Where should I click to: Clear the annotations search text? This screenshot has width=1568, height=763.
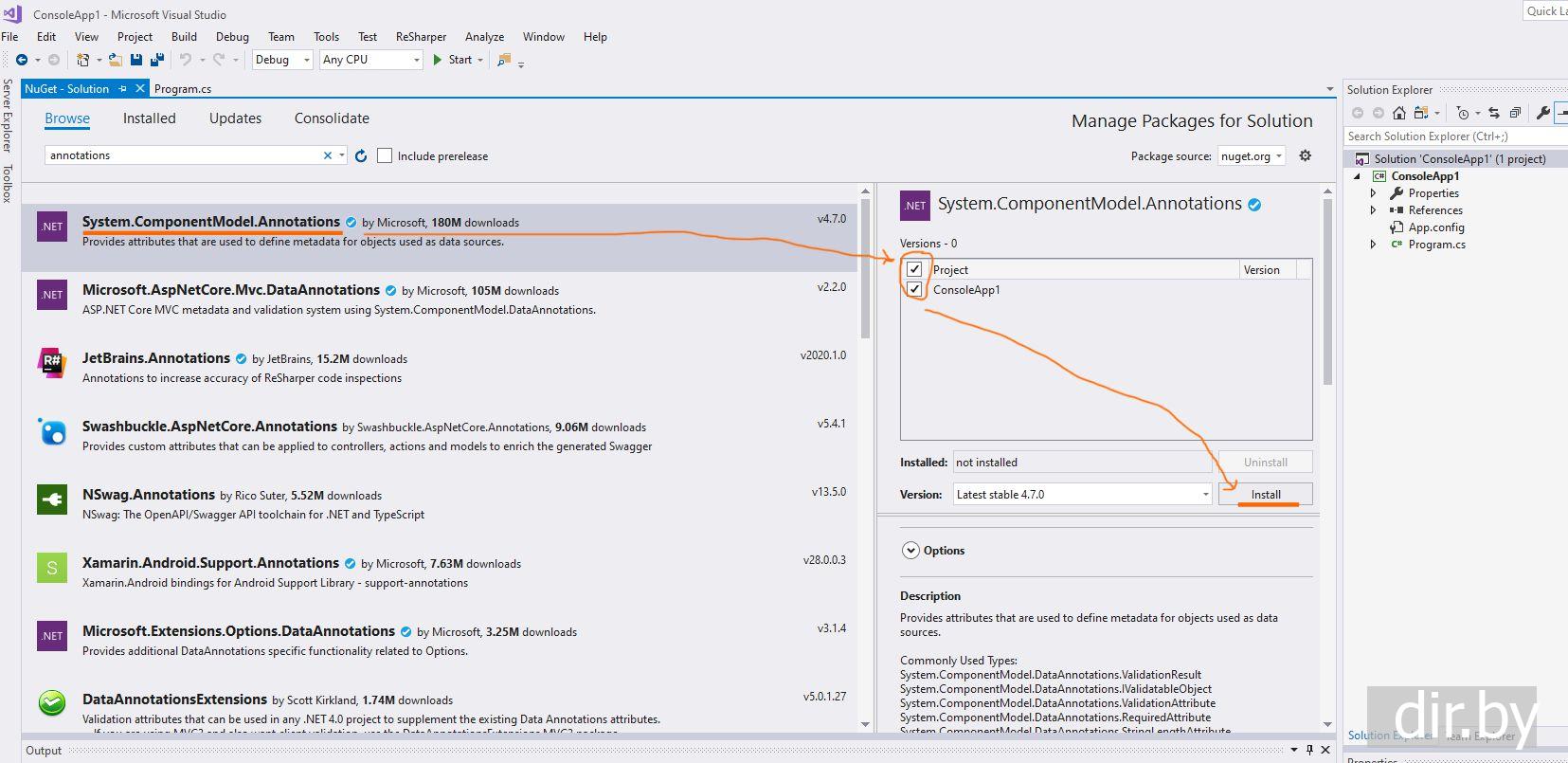(328, 155)
